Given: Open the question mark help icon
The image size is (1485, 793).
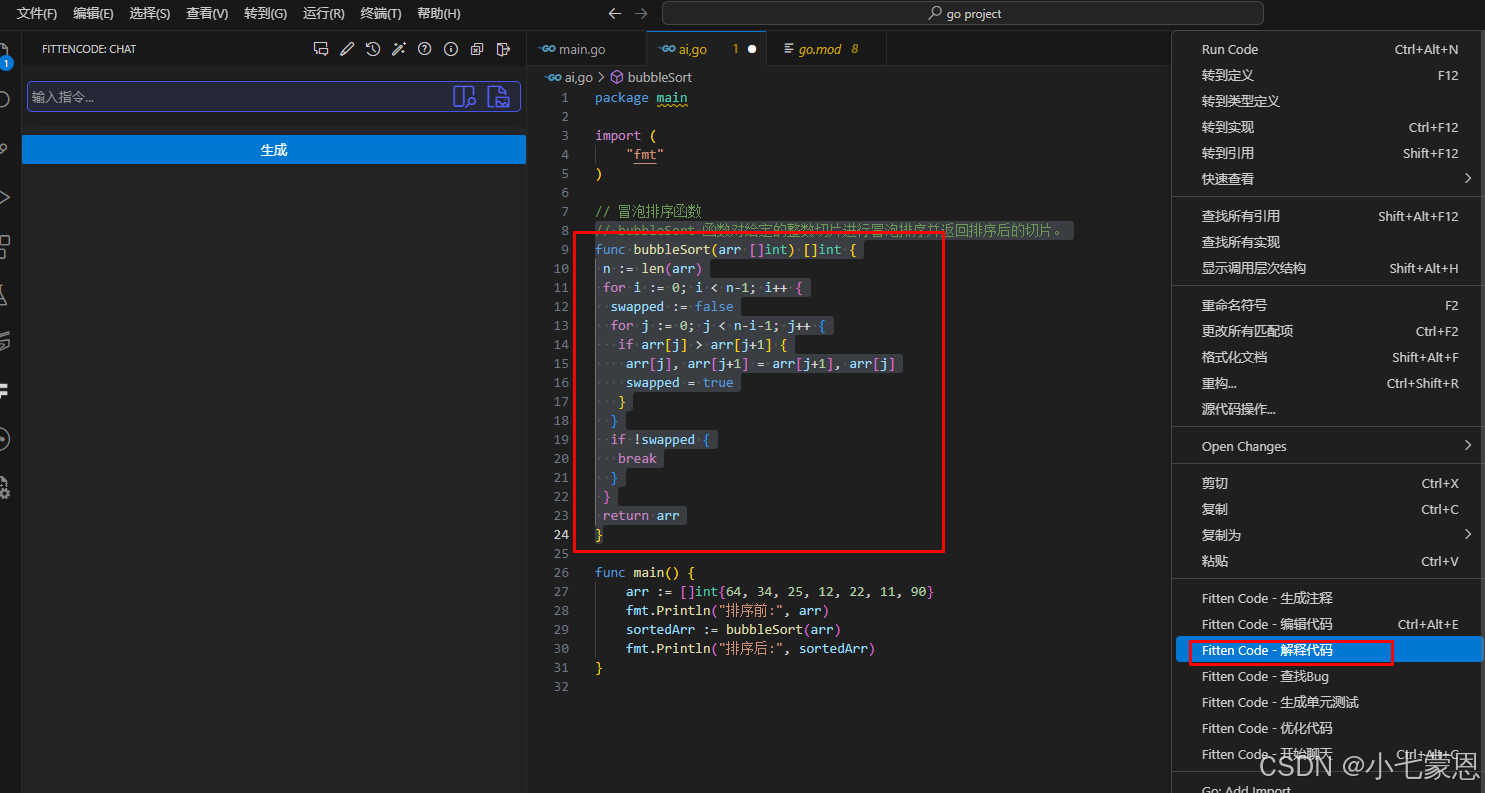Looking at the screenshot, I should pyautogui.click(x=425, y=49).
